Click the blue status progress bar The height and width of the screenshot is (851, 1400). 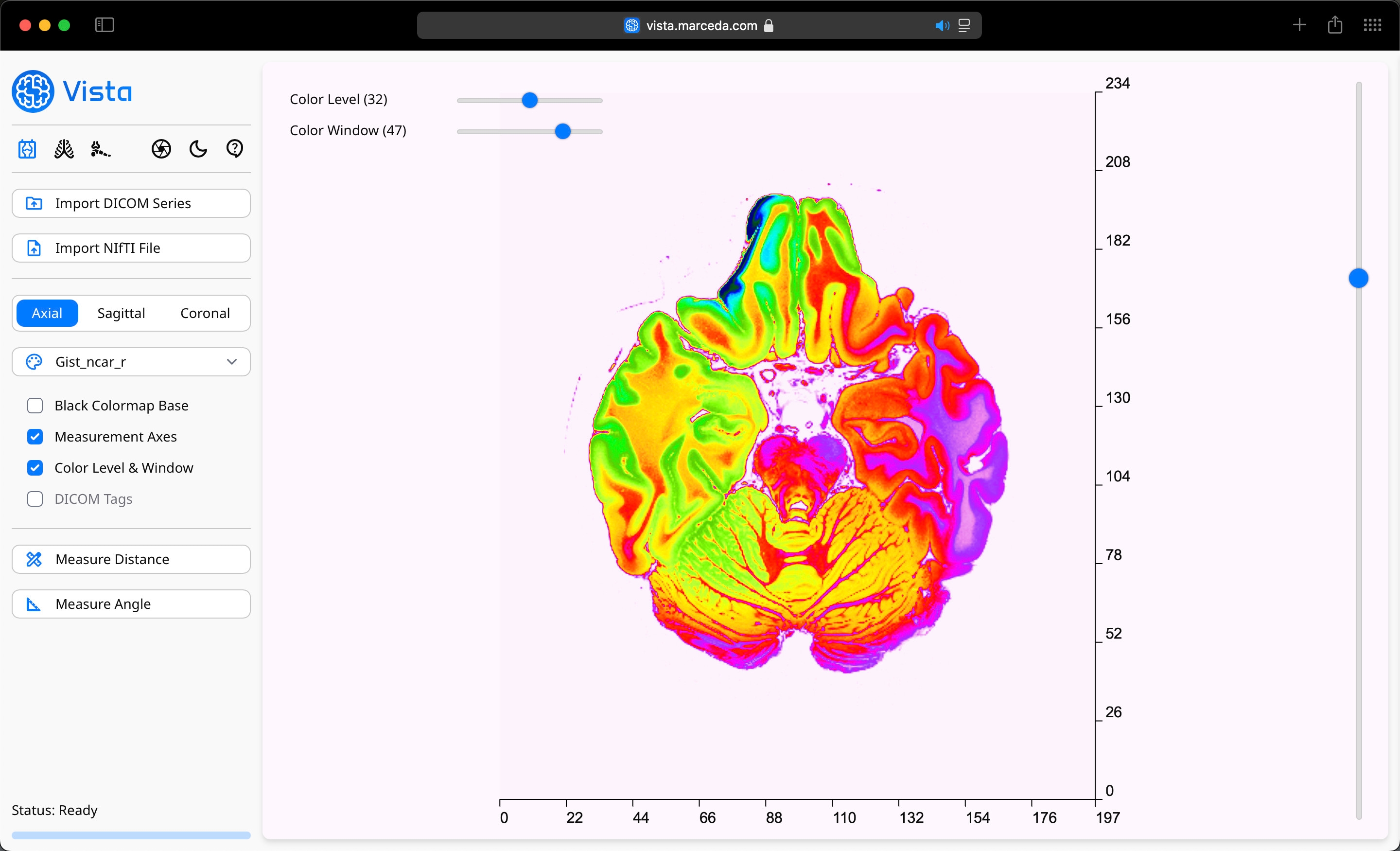coord(131,835)
